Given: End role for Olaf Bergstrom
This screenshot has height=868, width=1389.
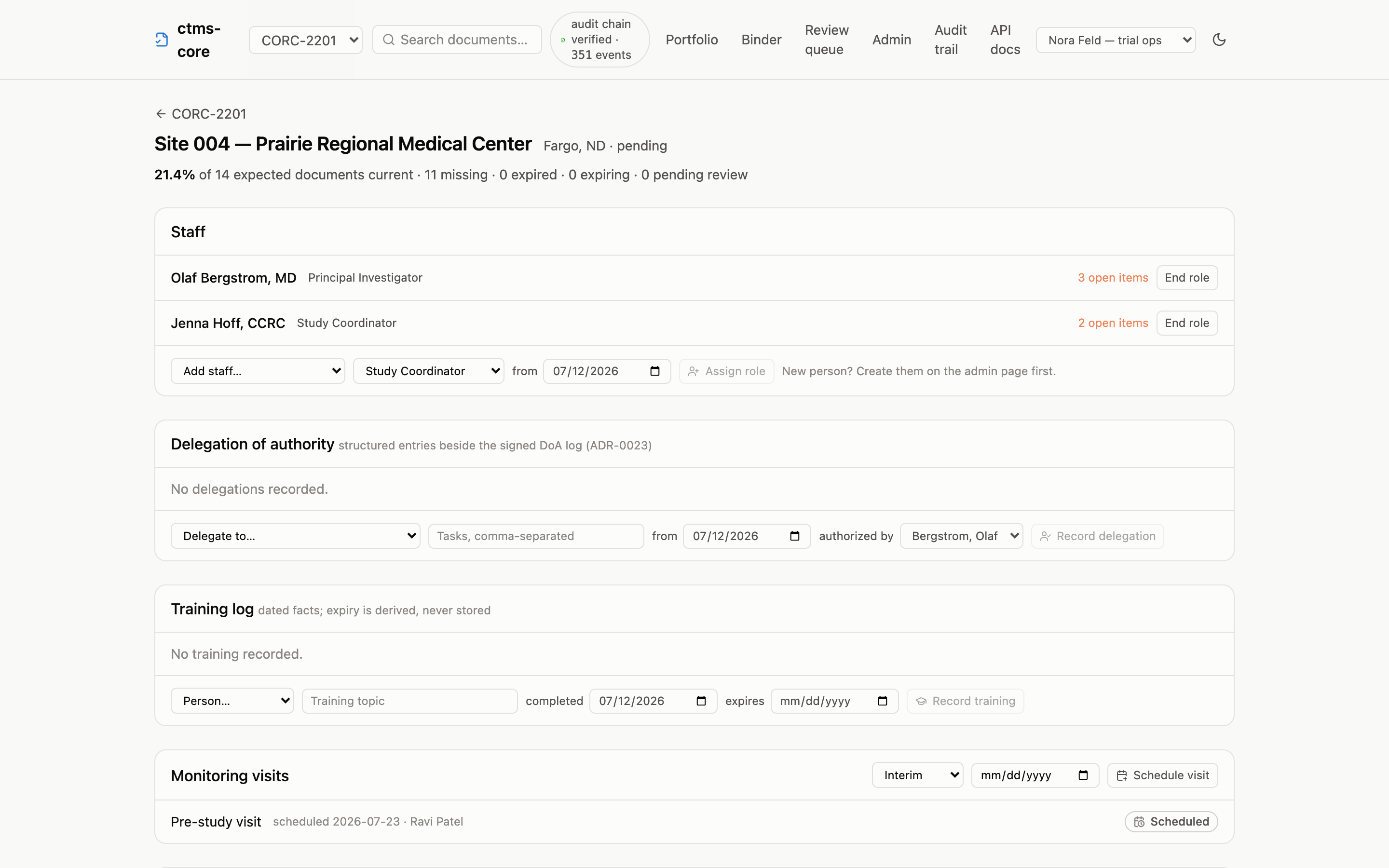Looking at the screenshot, I should click(x=1187, y=277).
